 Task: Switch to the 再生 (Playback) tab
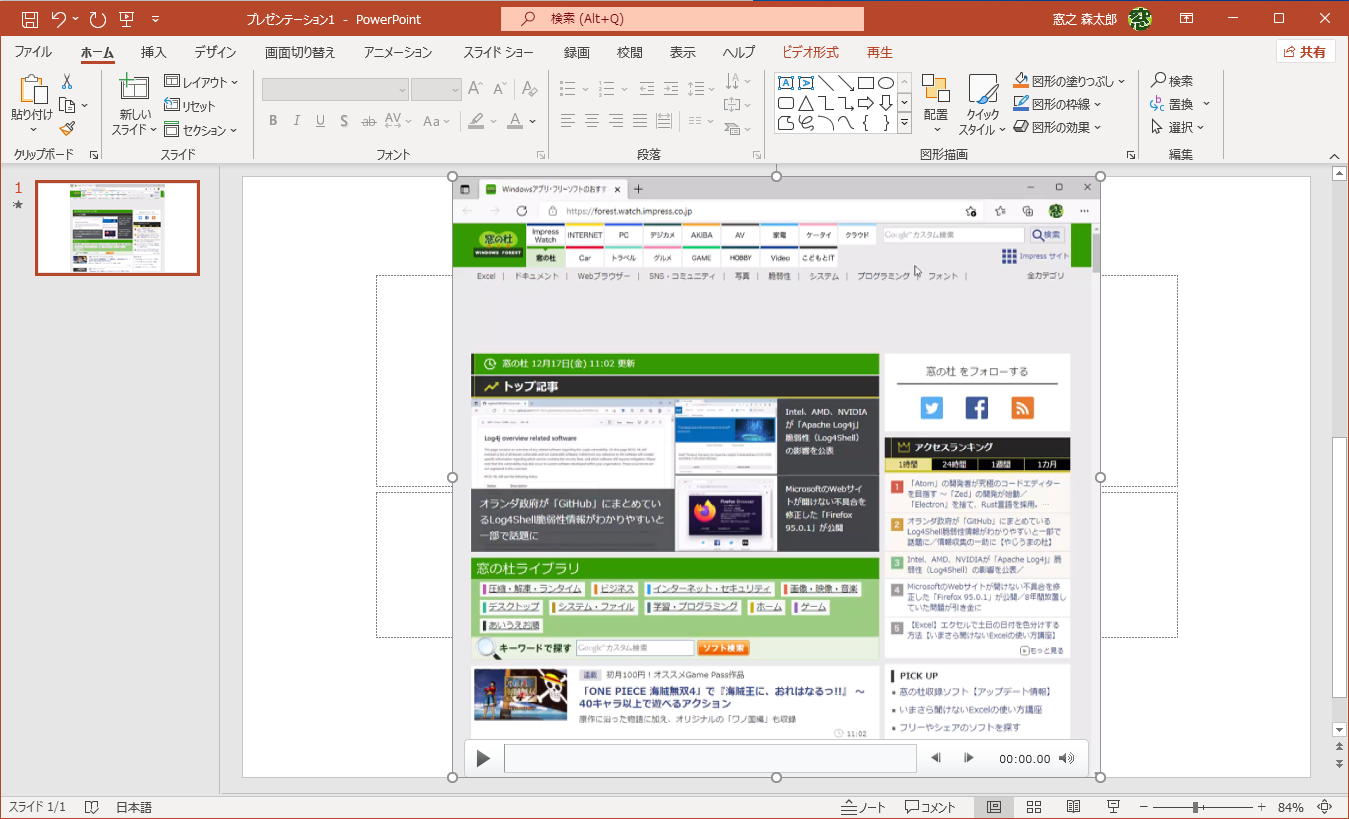coord(879,52)
